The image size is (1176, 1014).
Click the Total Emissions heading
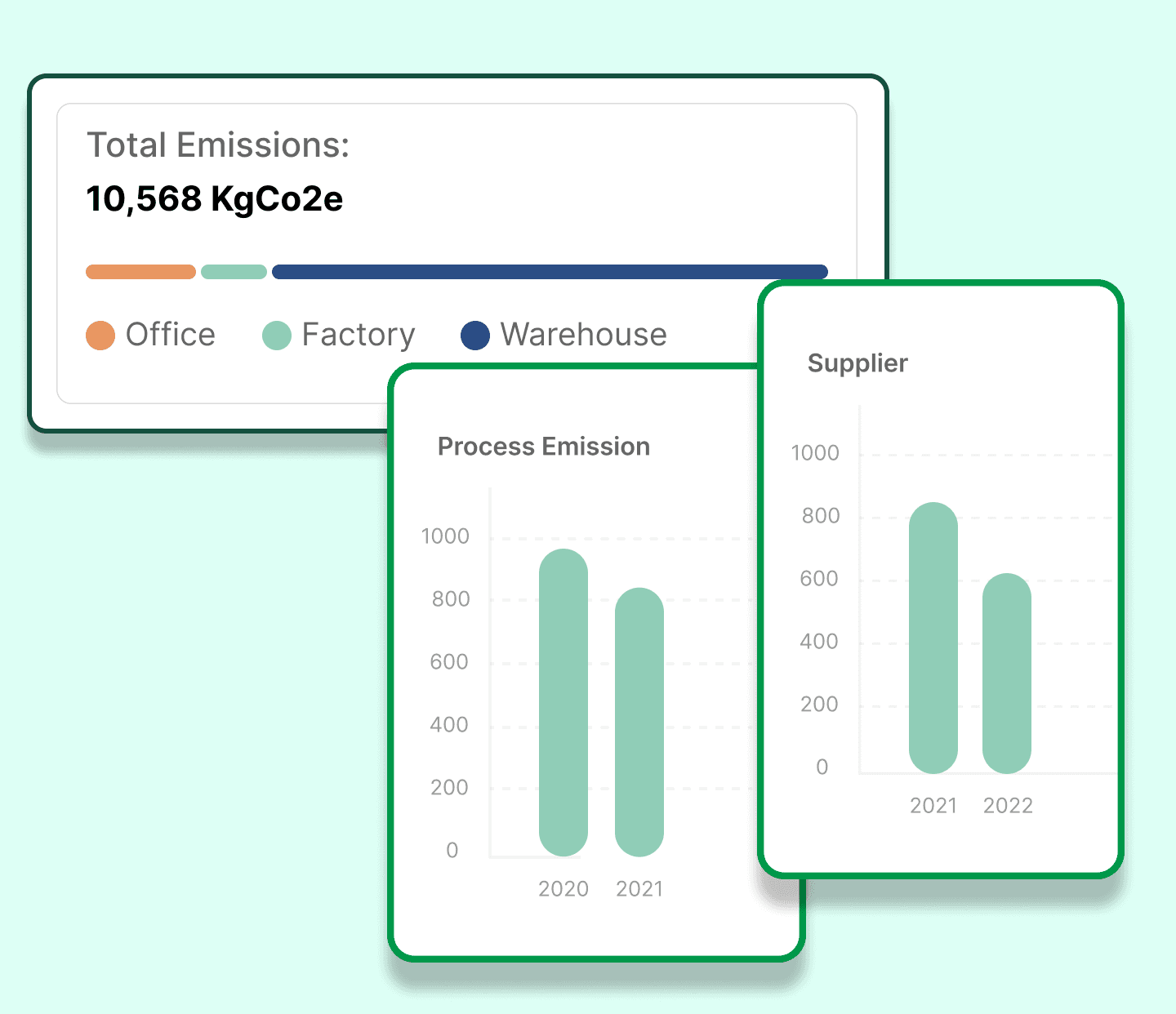coord(217,144)
